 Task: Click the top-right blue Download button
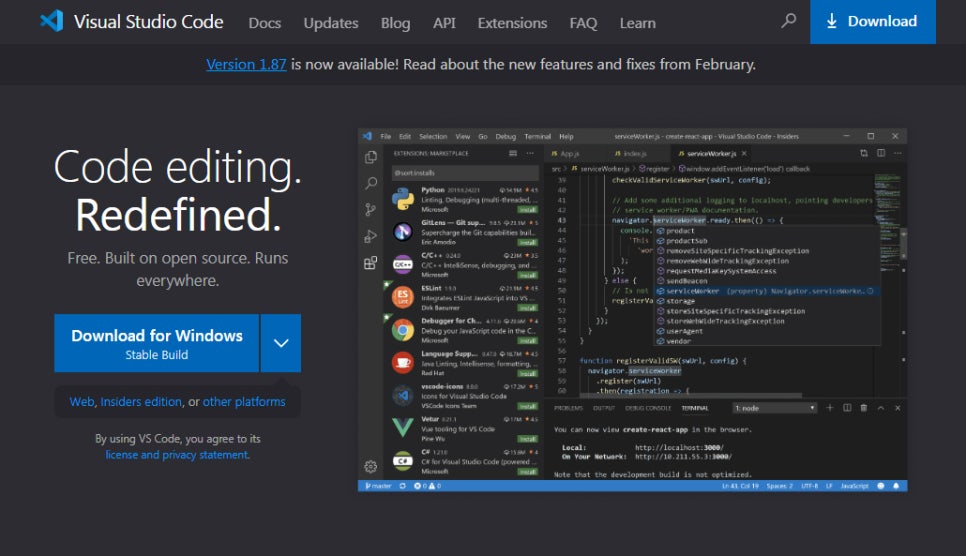[872, 22]
